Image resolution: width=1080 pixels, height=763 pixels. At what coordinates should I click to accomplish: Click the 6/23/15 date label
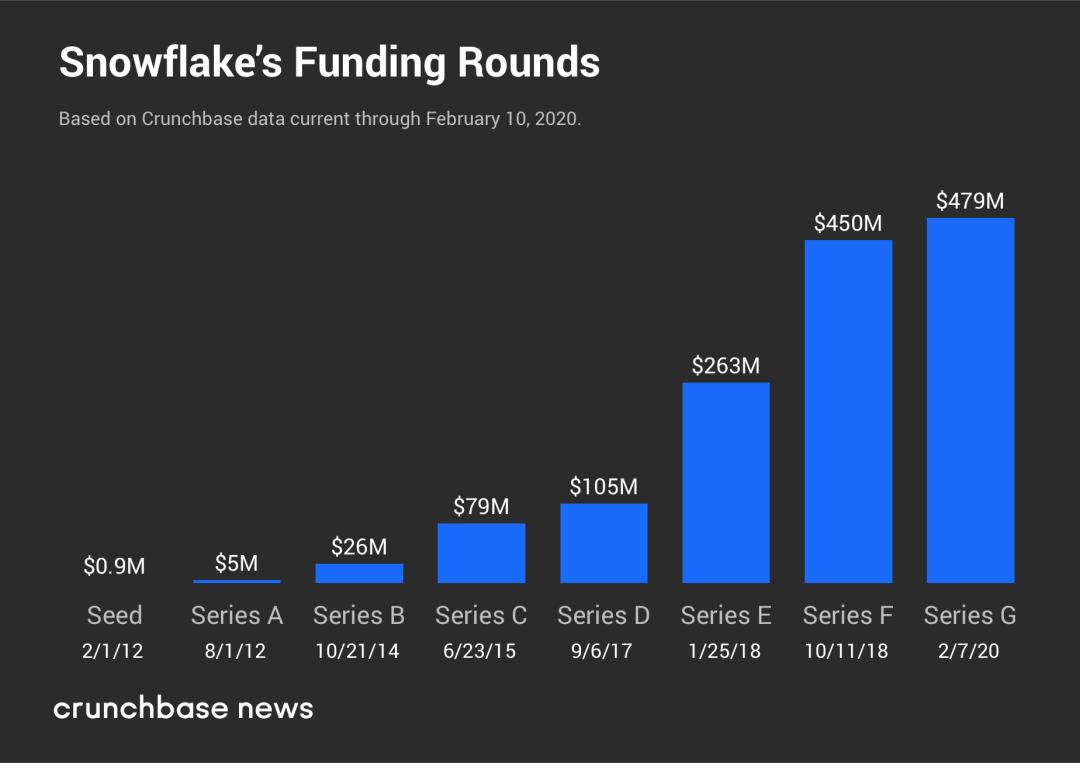(479, 651)
